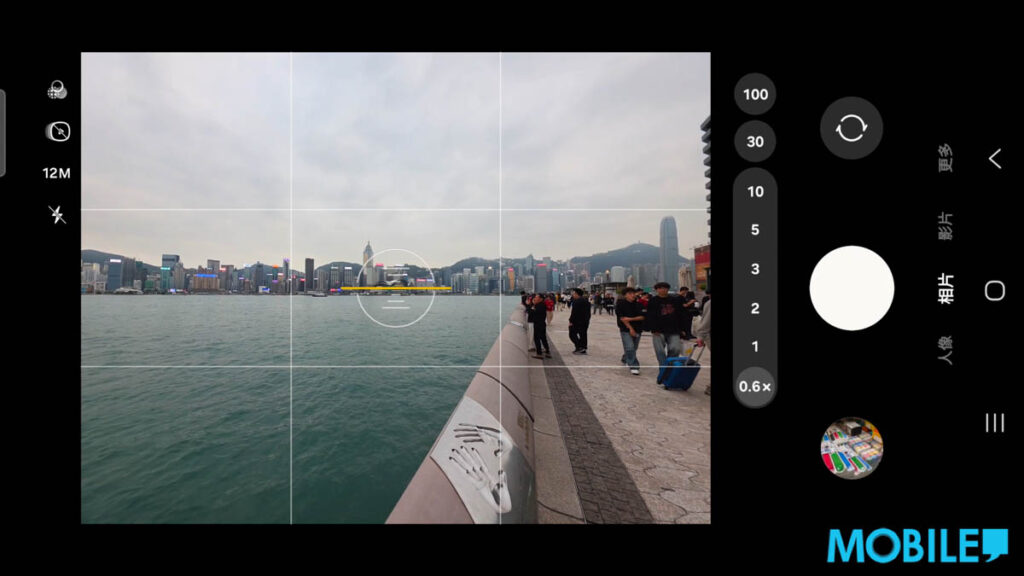
Task: Tap the Android recent apps icon
Action: point(994,422)
